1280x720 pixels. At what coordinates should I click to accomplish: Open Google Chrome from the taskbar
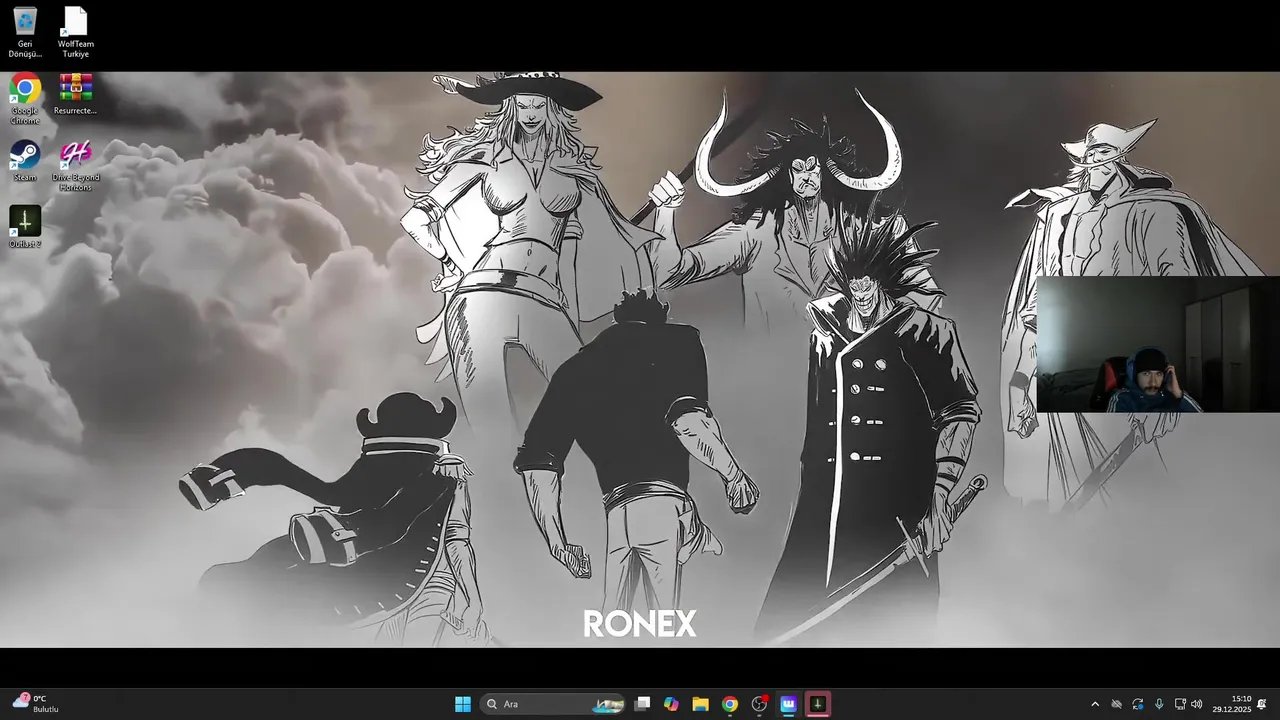click(x=730, y=704)
